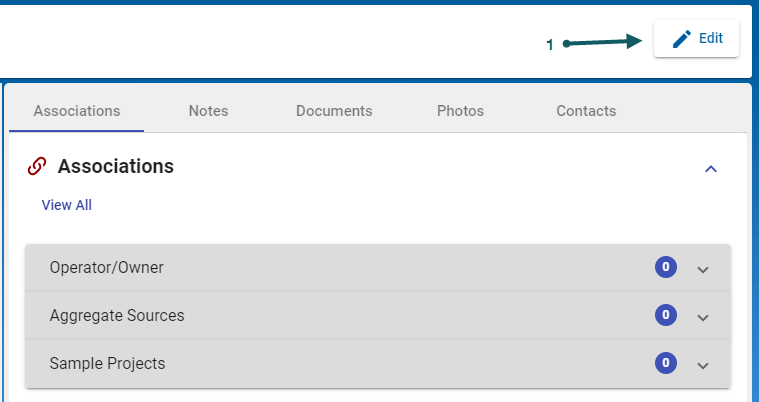Switch to the Associations tab

(77, 111)
